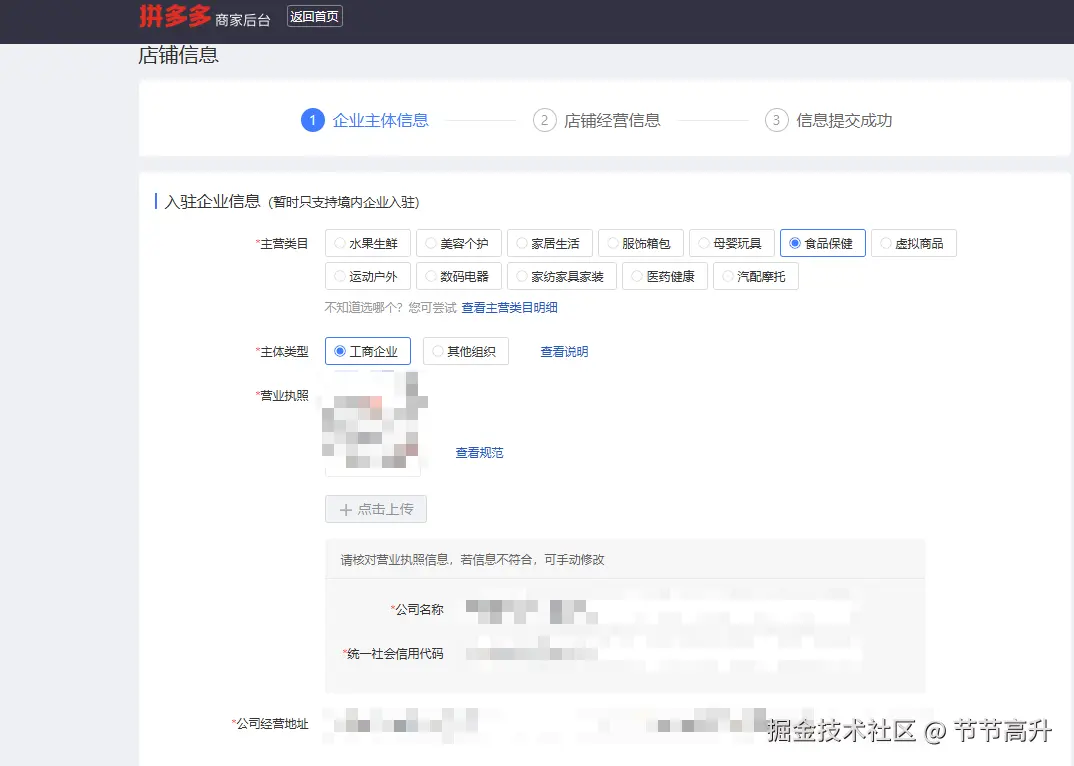Select 母婴玩具 category radio
Viewport: 1074px width, 766px height.
[x=732, y=243]
